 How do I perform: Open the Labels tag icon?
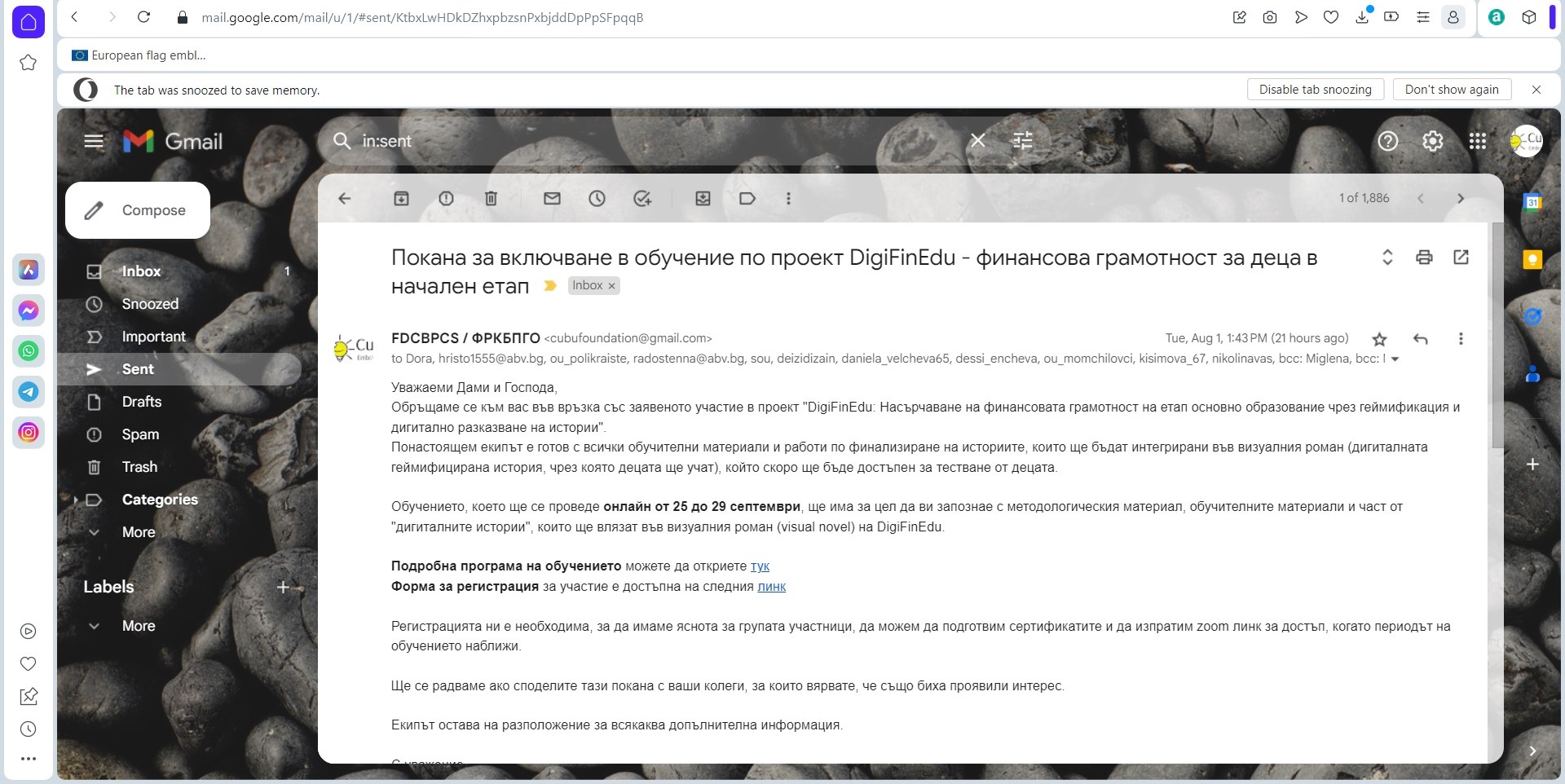pyautogui.click(x=747, y=198)
